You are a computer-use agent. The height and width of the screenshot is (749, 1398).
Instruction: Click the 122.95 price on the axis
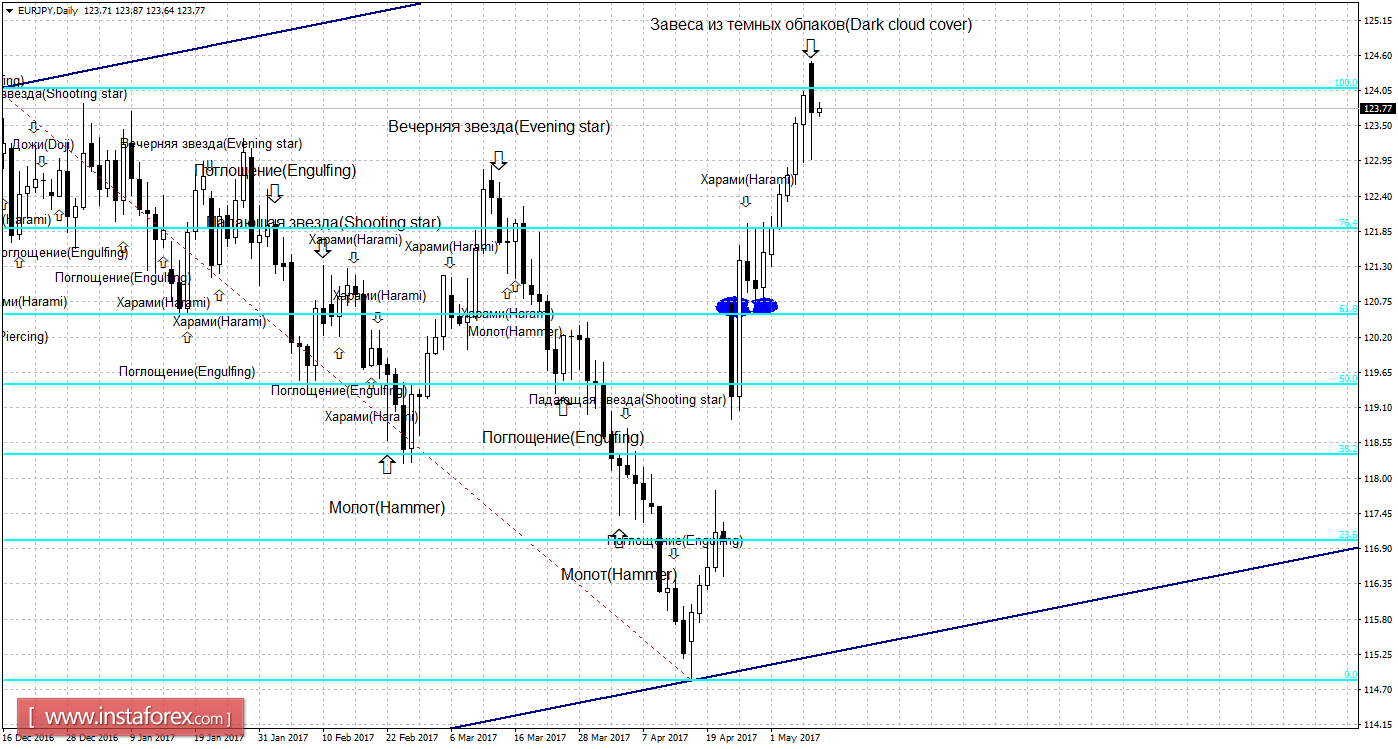[1378, 161]
